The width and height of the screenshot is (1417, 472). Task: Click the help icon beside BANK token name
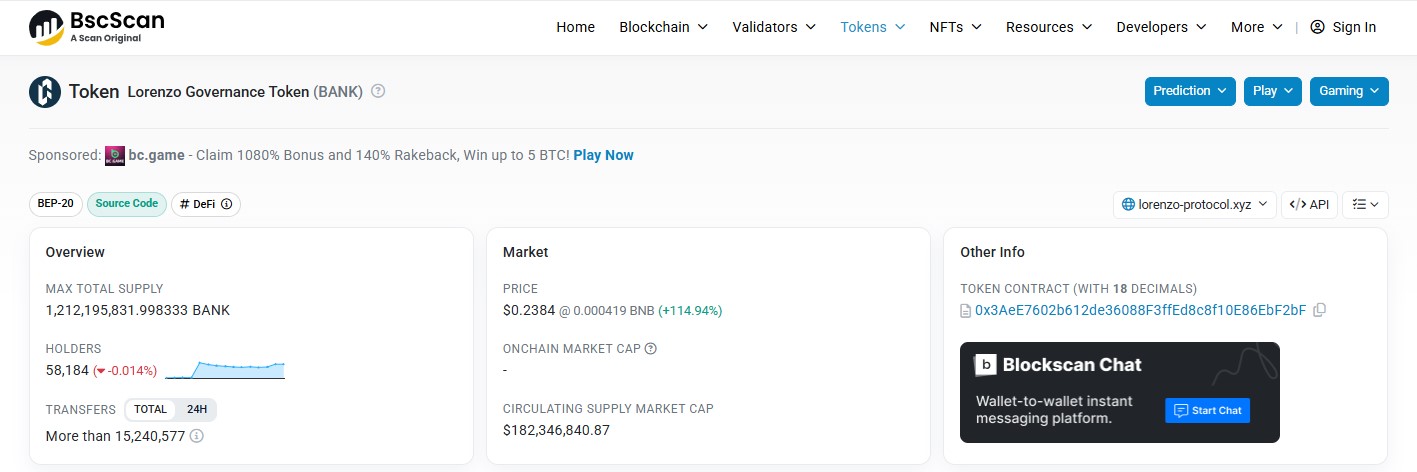(x=378, y=91)
